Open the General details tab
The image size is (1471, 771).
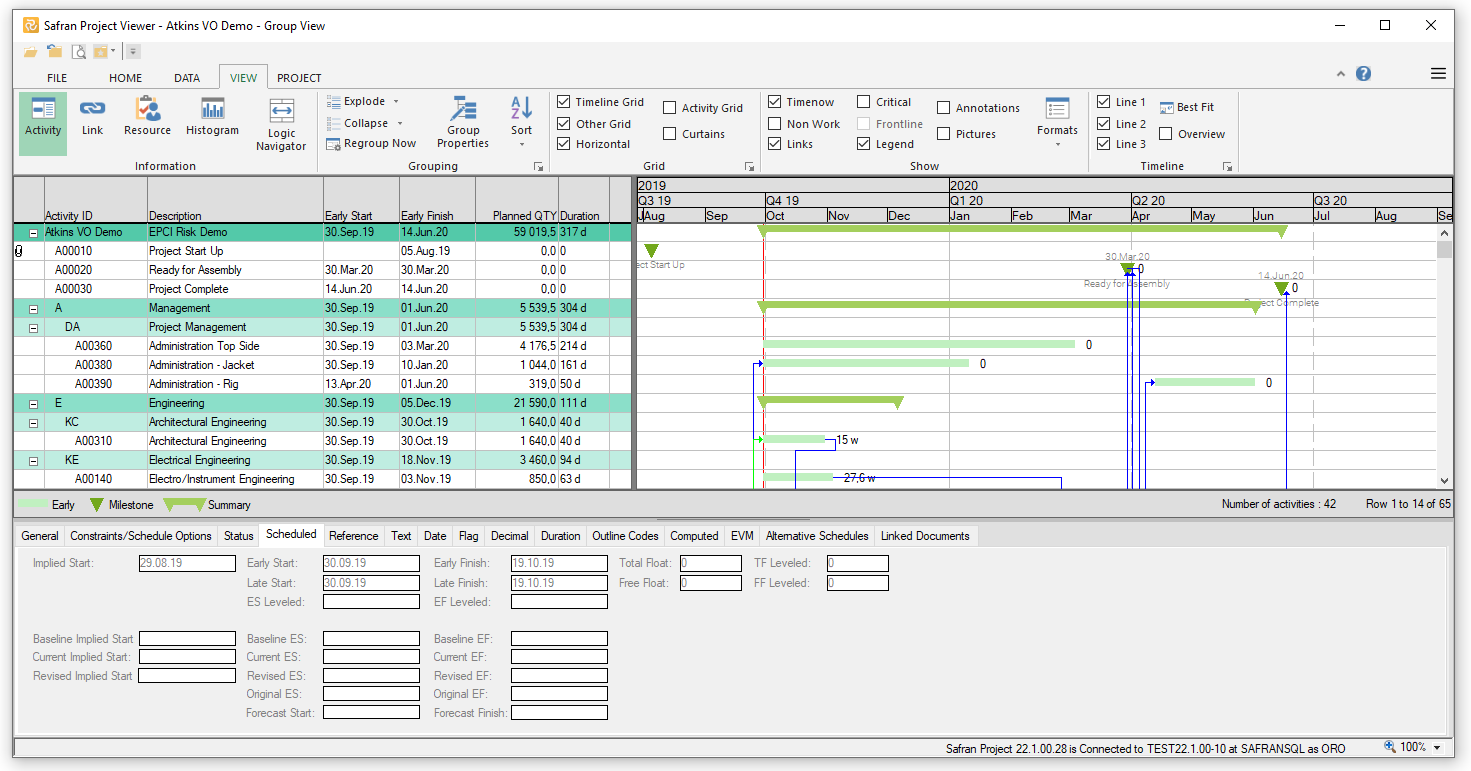tap(40, 536)
